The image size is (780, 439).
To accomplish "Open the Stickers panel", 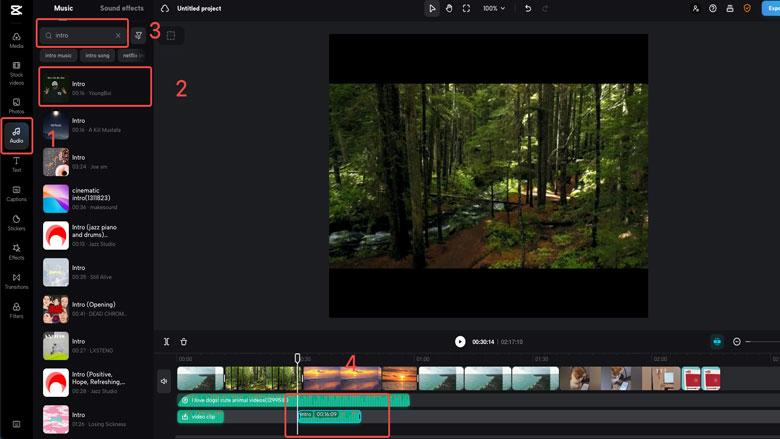I will 16,223.
